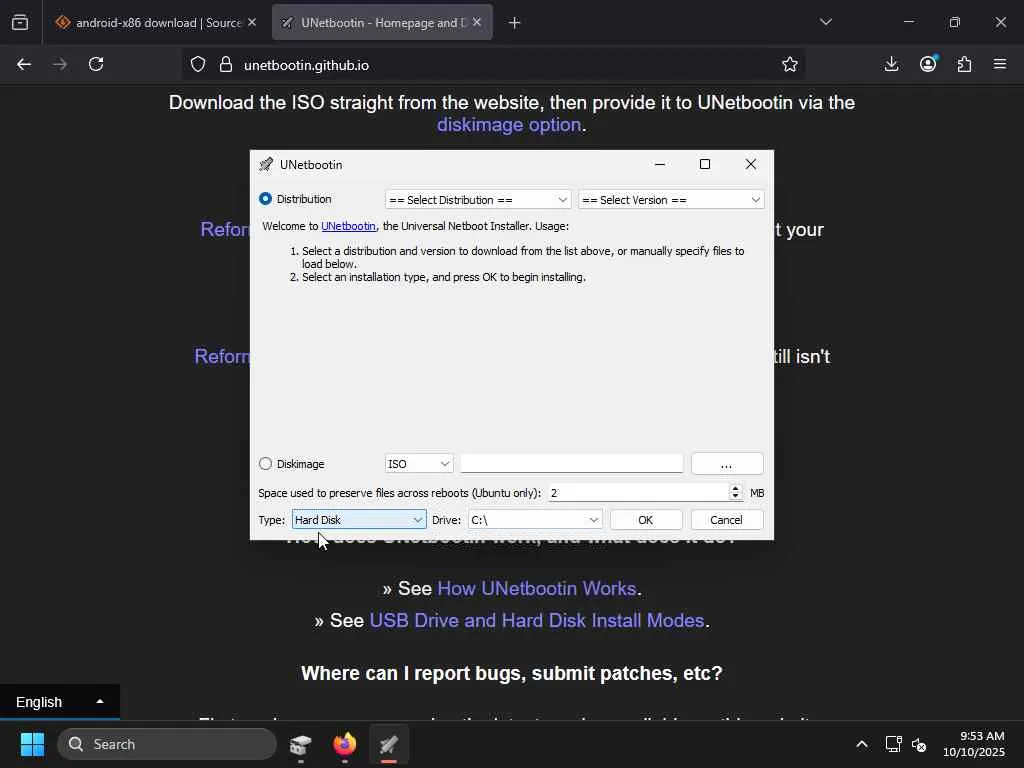Show hidden system tray icons

click(862, 744)
